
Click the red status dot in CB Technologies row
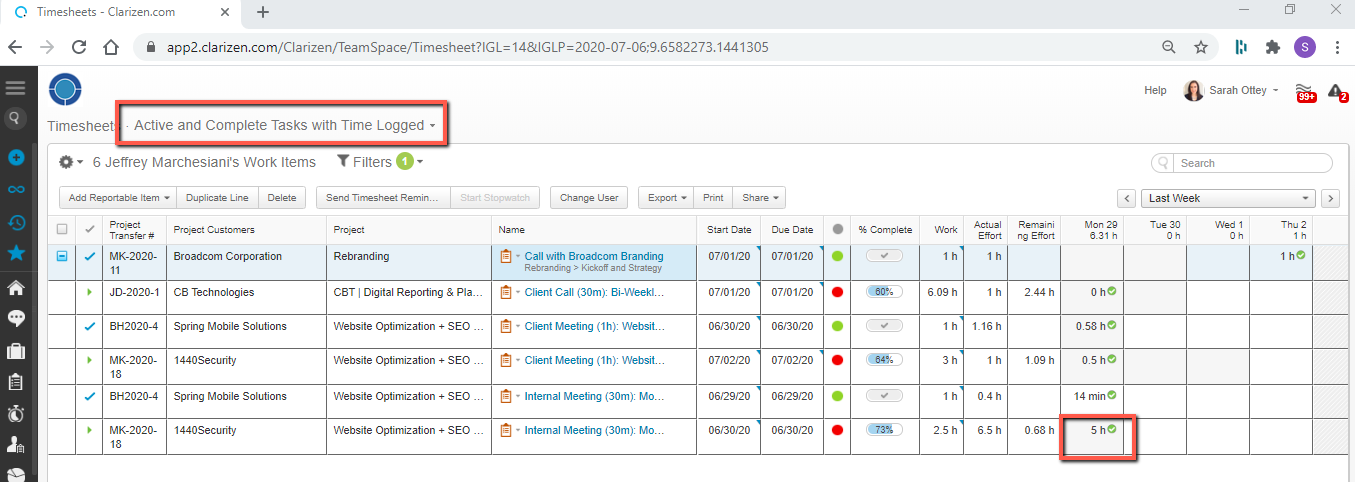pos(838,292)
